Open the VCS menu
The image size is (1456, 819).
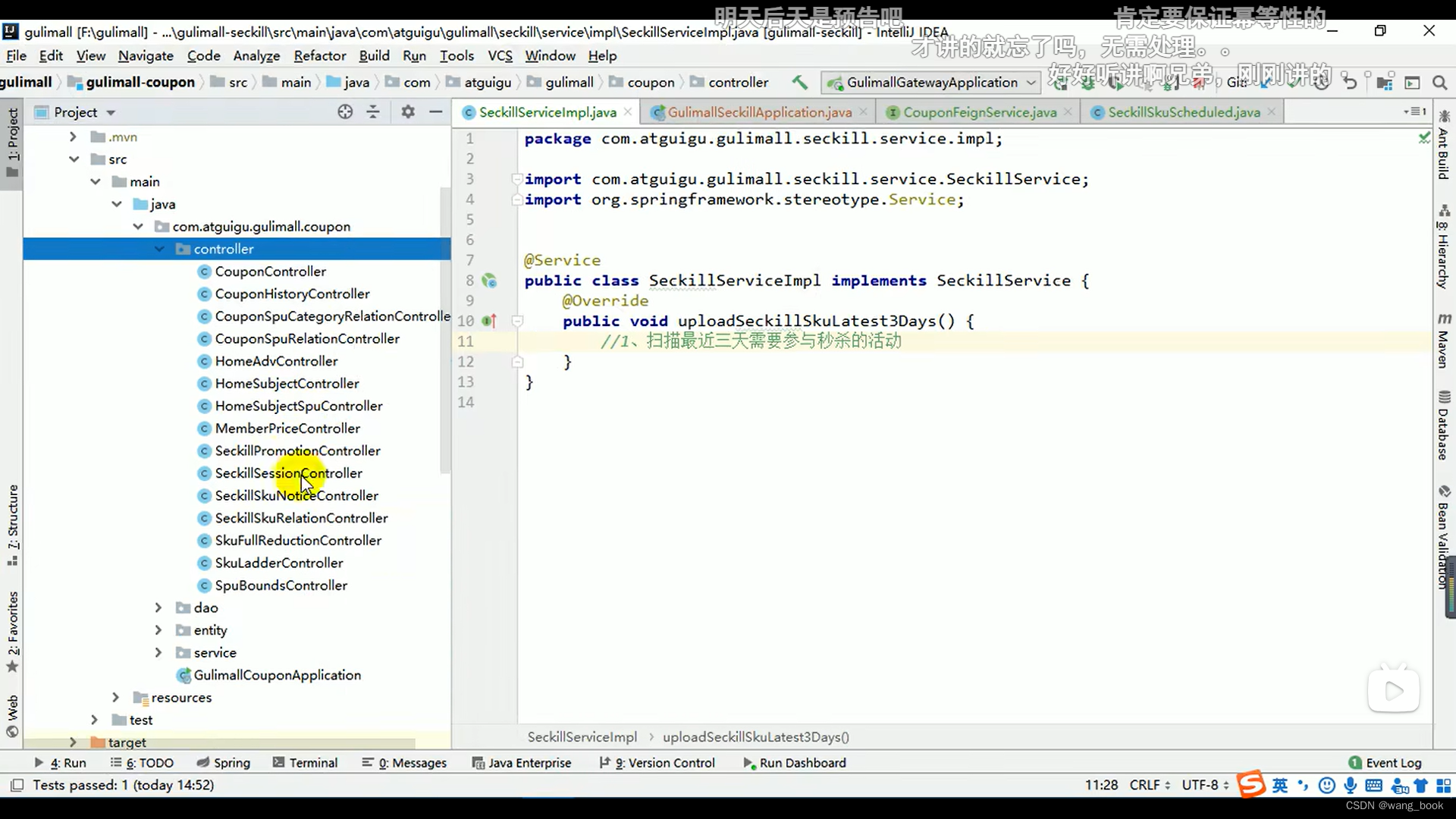(500, 56)
